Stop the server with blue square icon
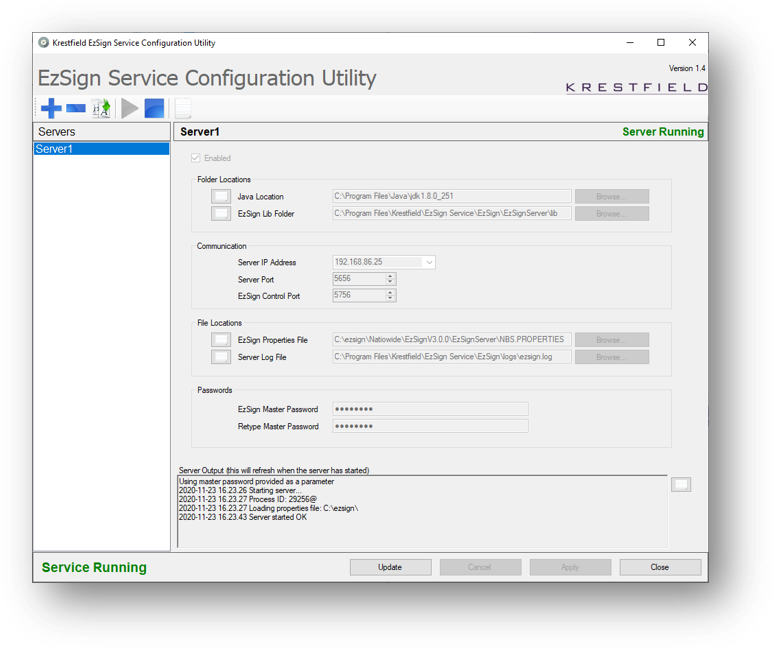The height and width of the screenshot is (648, 774). coord(154,108)
